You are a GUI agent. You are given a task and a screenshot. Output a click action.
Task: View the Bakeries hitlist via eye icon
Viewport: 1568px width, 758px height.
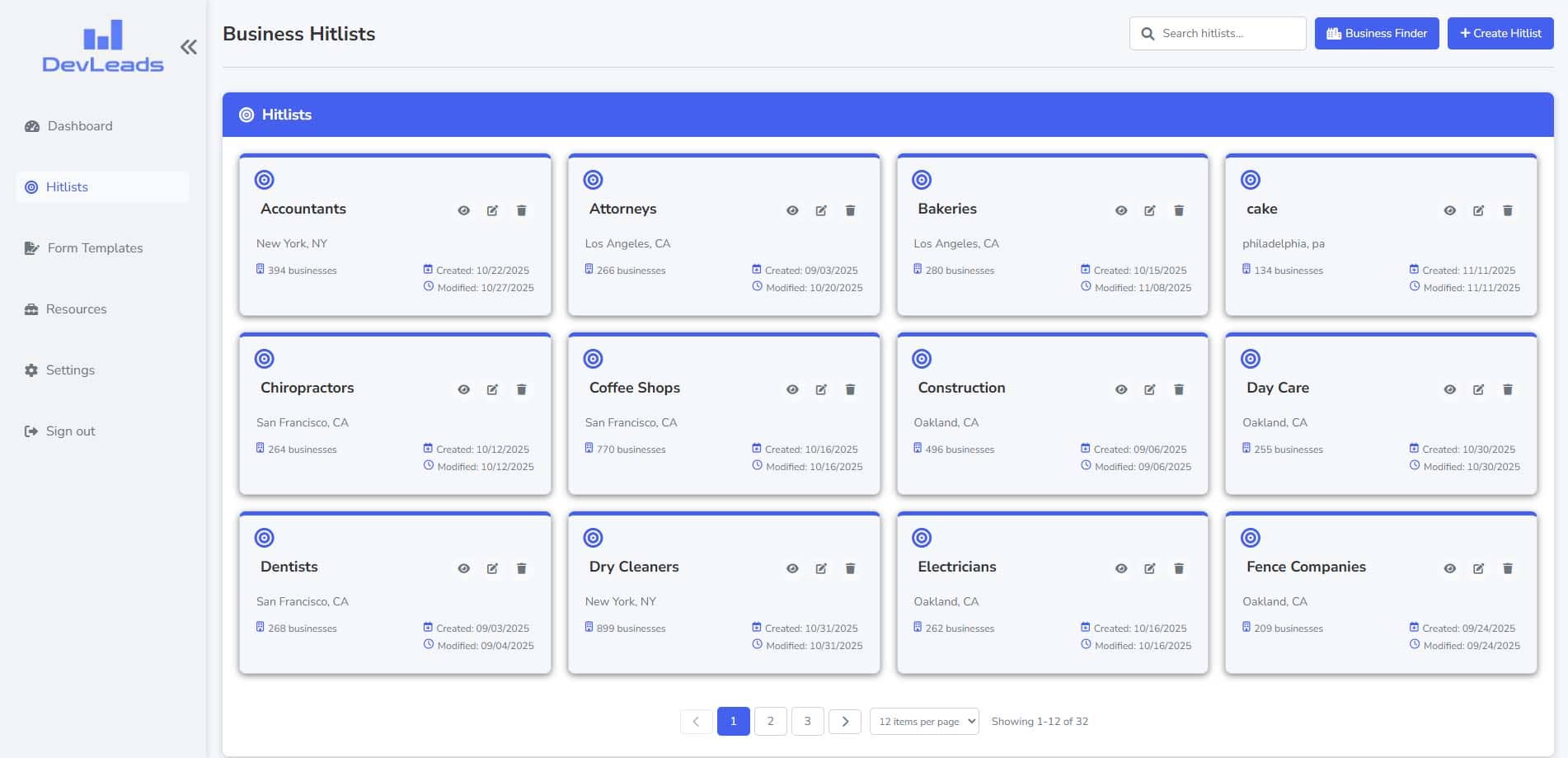pos(1121,211)
